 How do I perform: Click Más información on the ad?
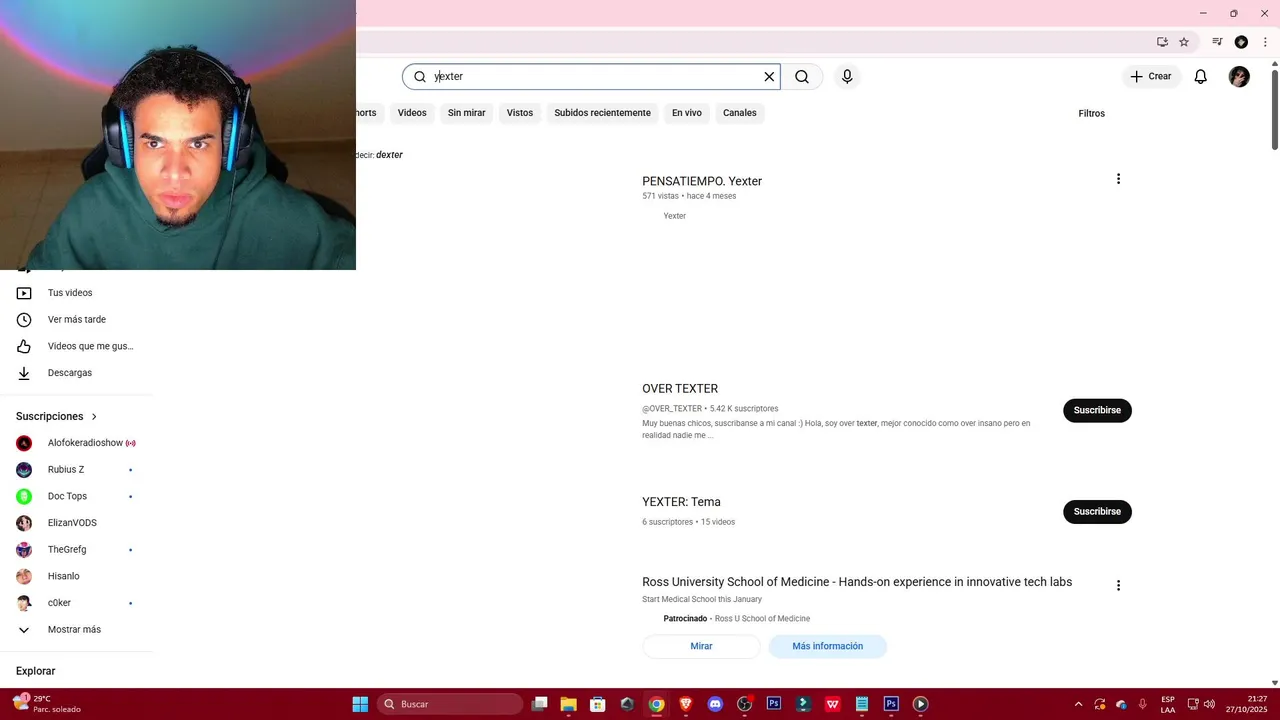point(827,646)
